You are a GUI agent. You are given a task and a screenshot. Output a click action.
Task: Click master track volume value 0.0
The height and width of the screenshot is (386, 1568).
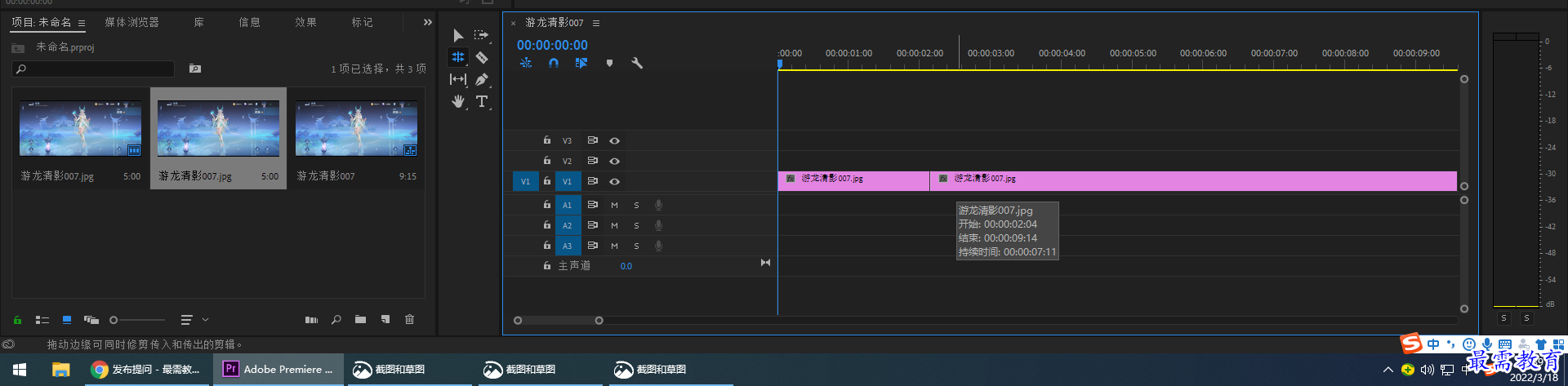click(626, 266)
